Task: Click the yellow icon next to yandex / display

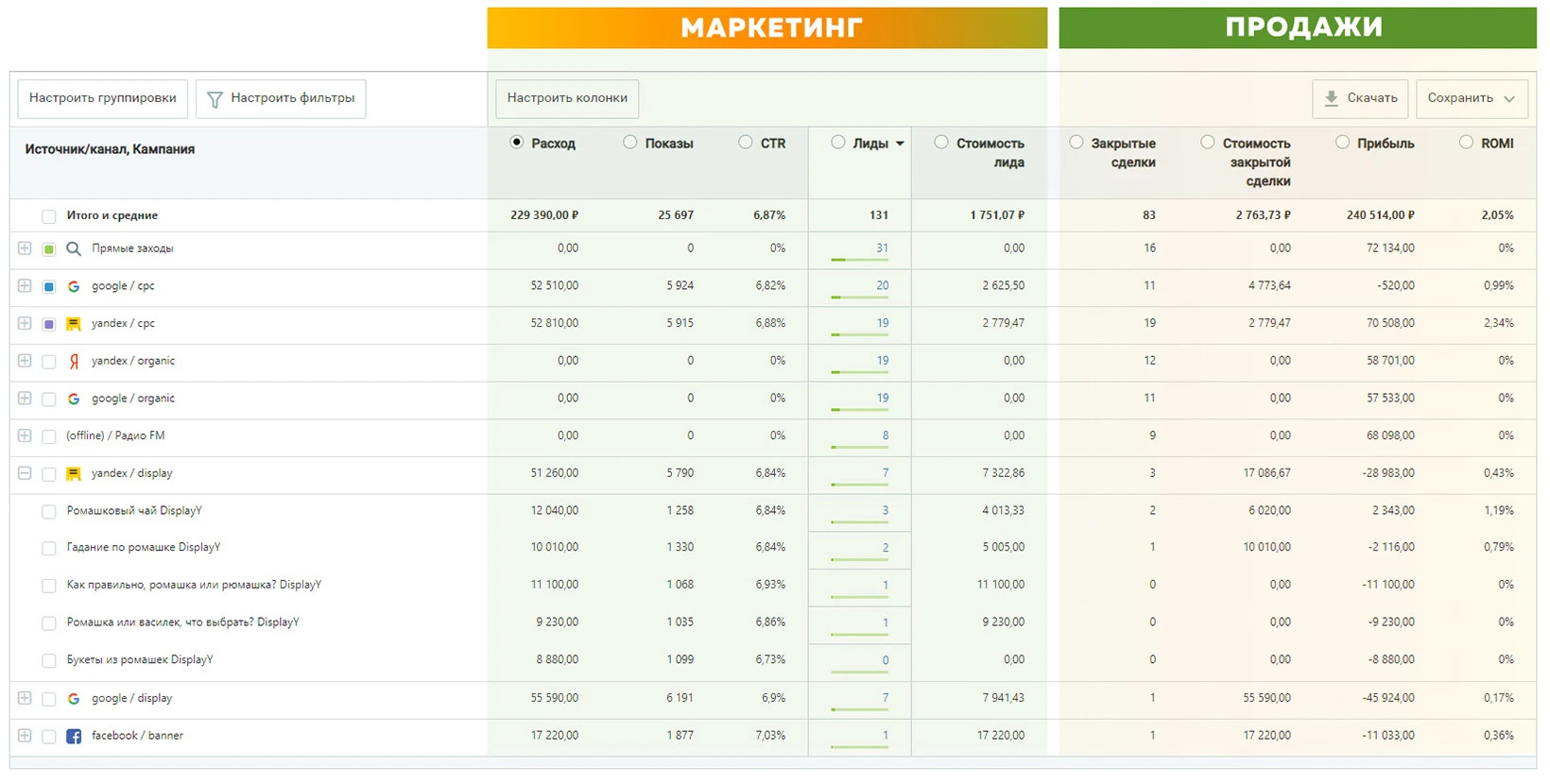Action: pos(74,474)
